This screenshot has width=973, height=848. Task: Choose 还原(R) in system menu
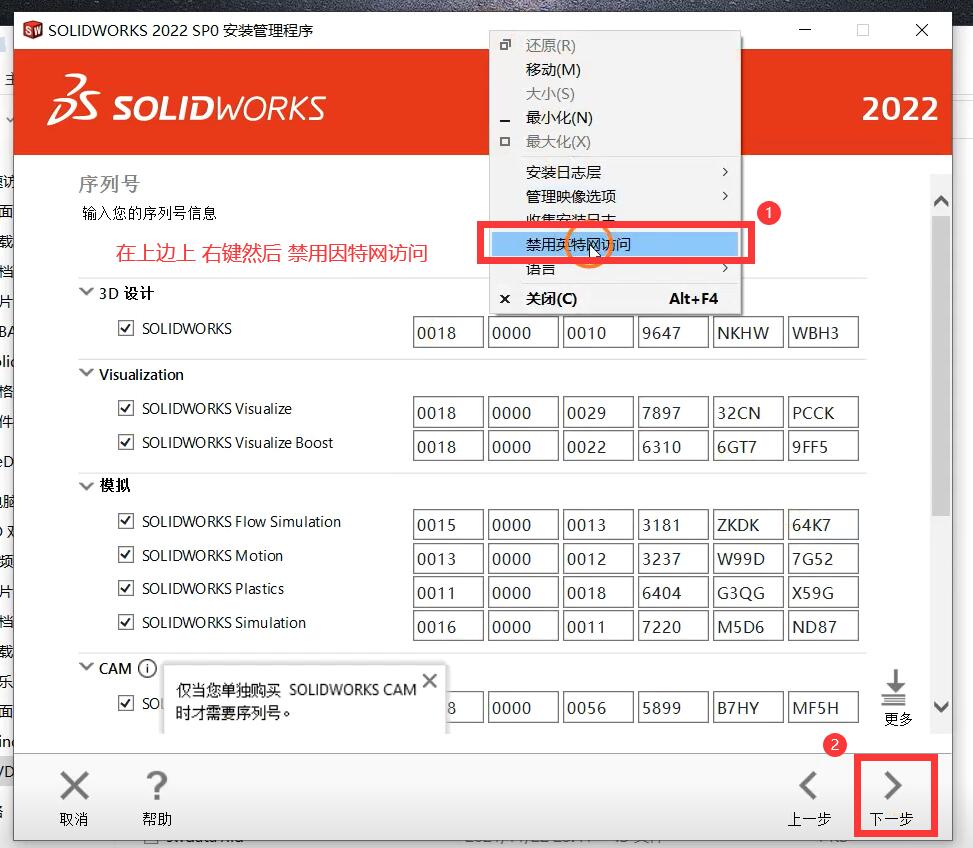tap(614, 45)
